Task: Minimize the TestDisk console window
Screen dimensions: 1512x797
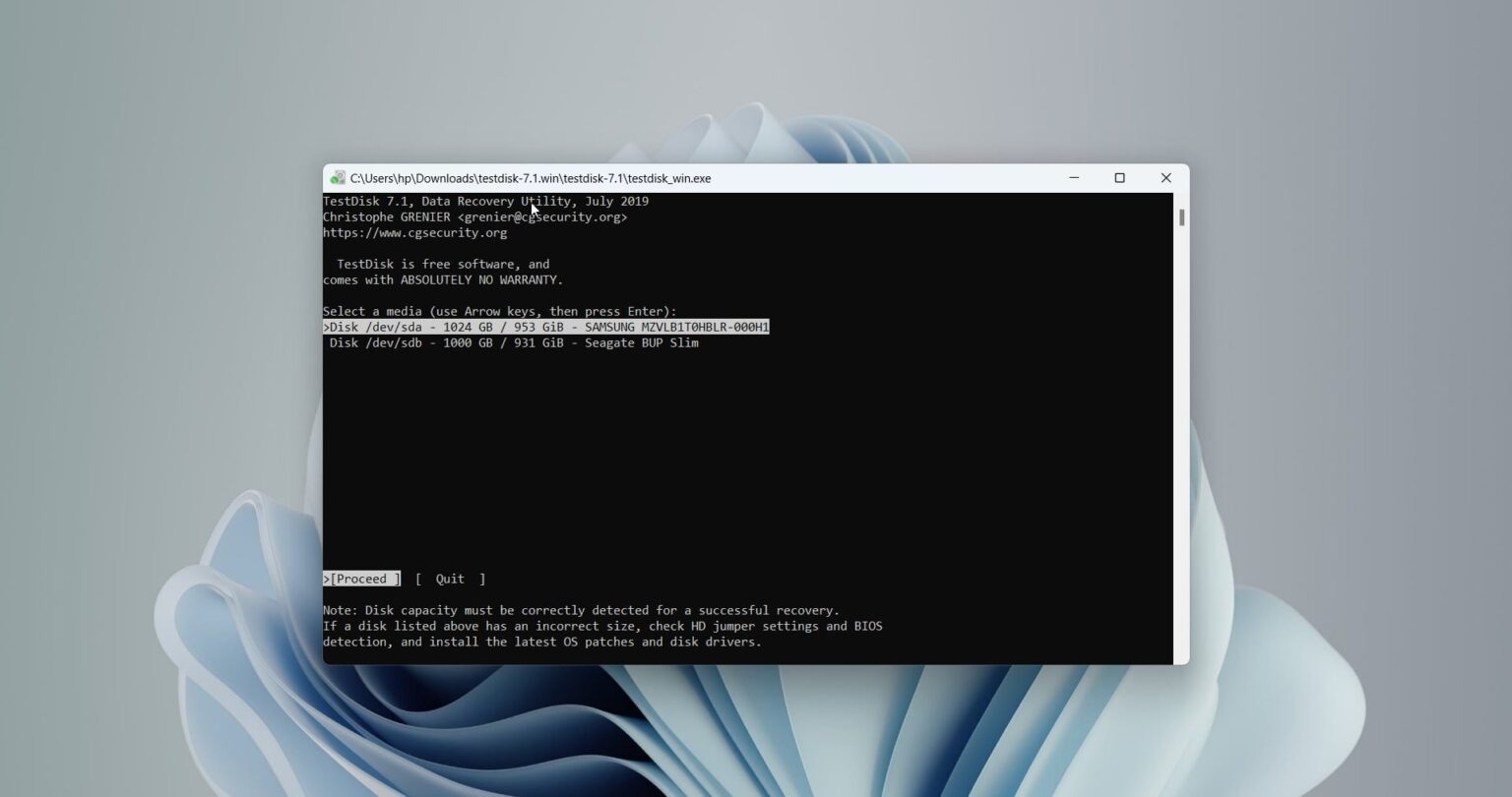Action: click(x=1073, y=178)
